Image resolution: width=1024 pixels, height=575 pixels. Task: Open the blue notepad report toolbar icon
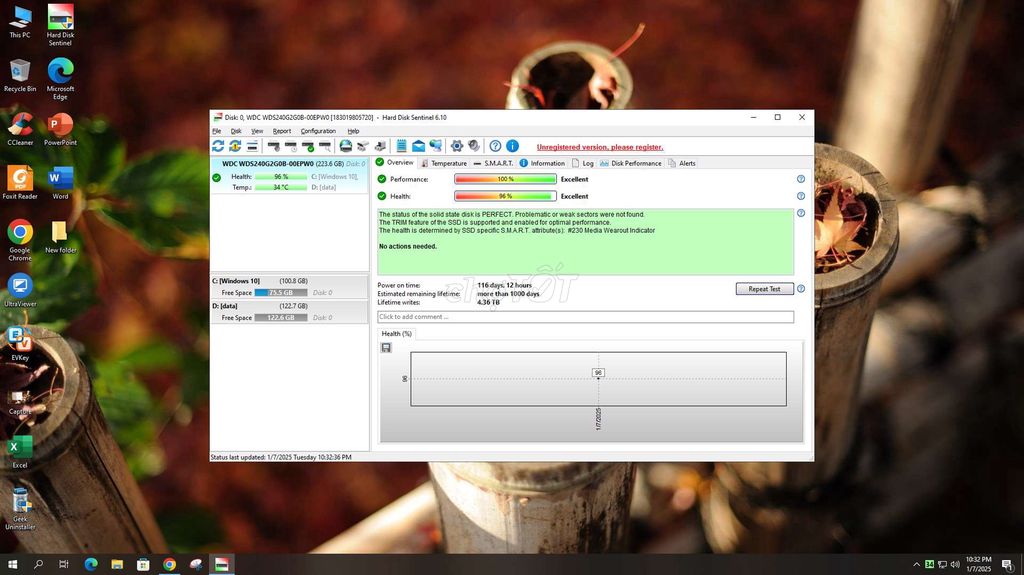click(x=402, y=146)
